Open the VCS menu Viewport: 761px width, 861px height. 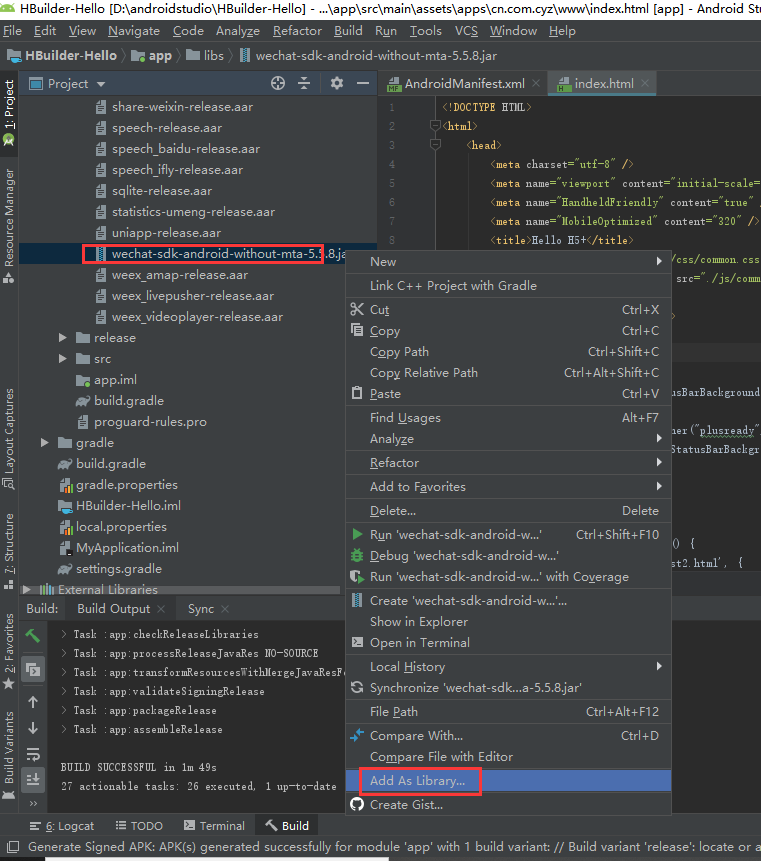pos(466,31)
